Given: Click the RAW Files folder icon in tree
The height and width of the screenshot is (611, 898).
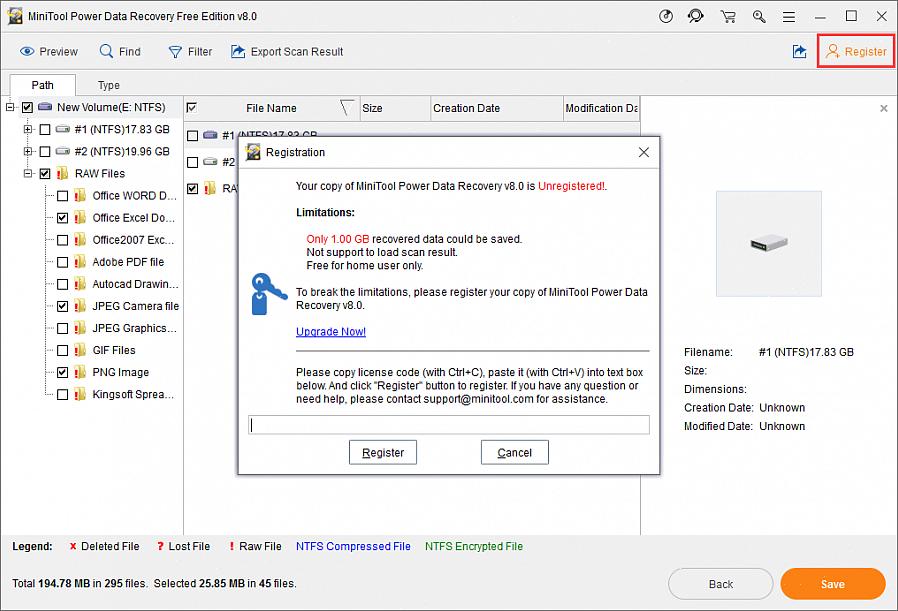Looking at the screenshot, I should [62, 174].
